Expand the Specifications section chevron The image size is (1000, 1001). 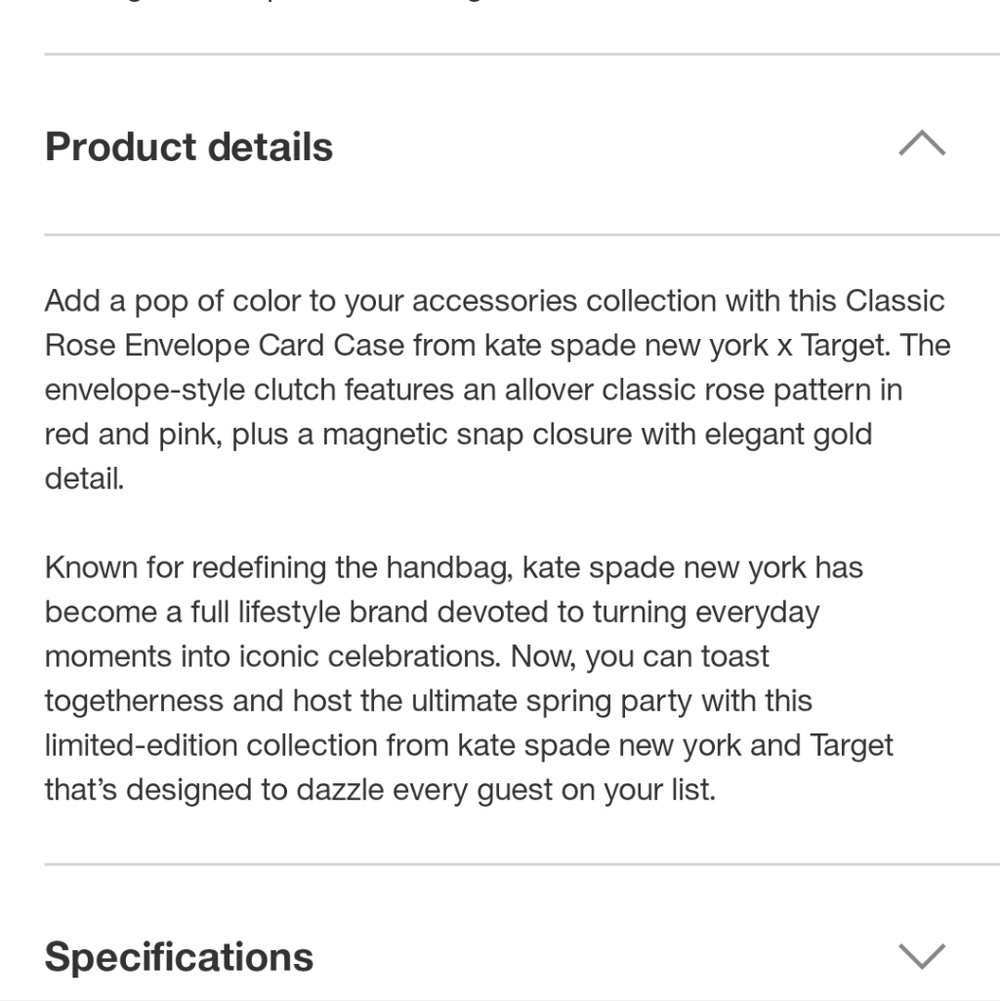coord(921,956)
